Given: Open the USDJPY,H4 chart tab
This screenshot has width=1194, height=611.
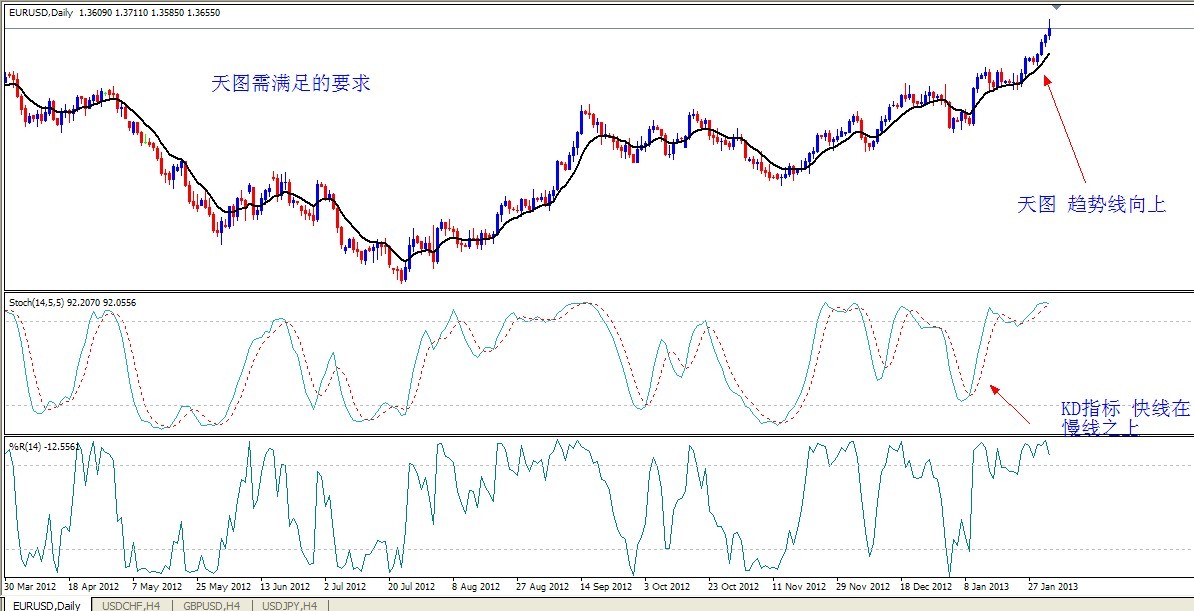Looking at the screenshot, I should [x=291, y=605].
